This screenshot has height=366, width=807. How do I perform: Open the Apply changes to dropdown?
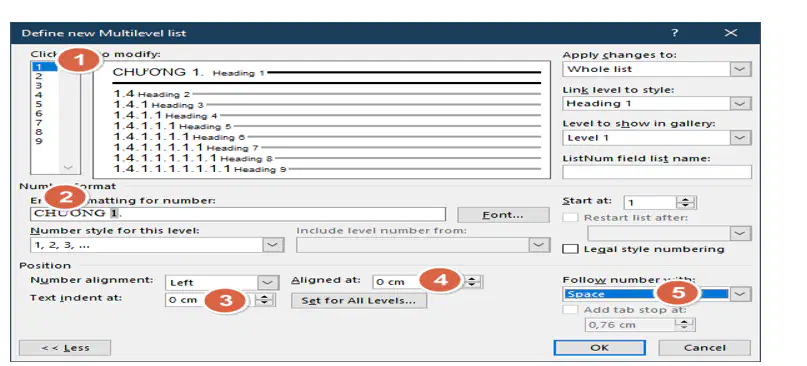click(x=740, y=69)
